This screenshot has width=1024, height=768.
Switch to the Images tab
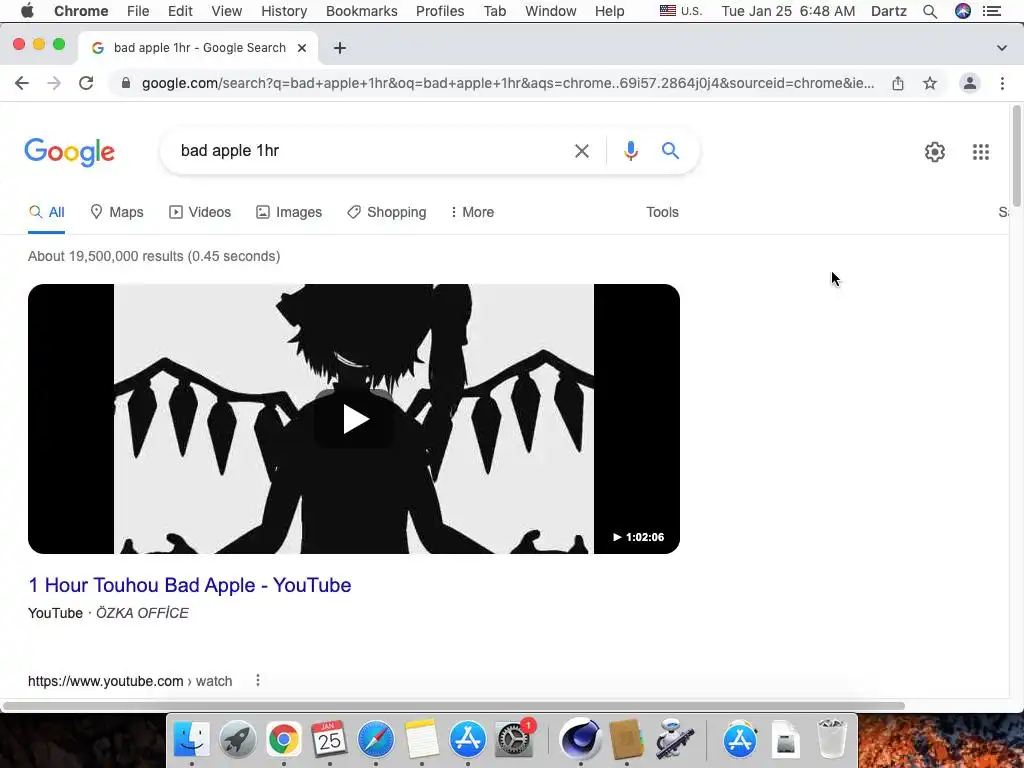click(289, 212)
